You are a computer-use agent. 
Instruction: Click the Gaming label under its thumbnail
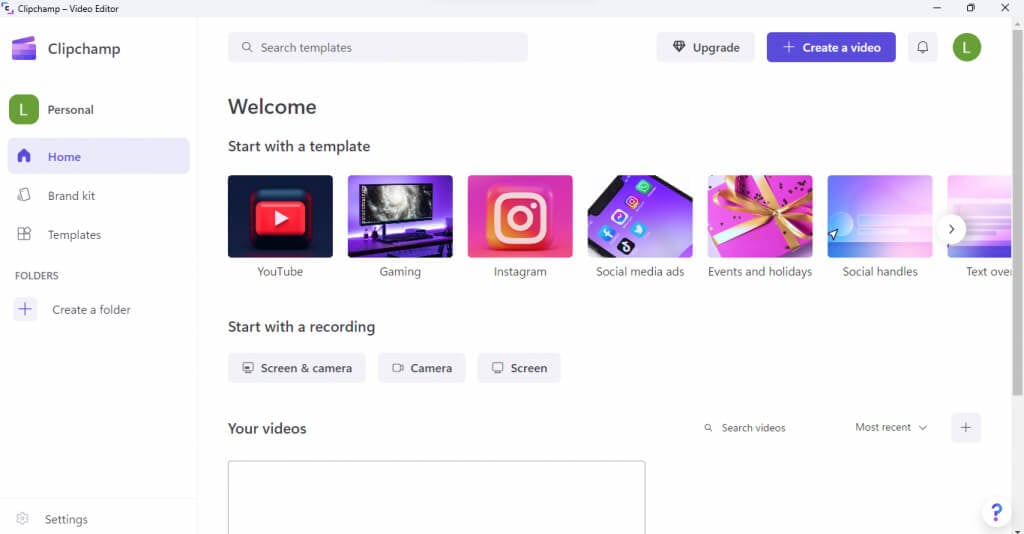coord(400,272)
